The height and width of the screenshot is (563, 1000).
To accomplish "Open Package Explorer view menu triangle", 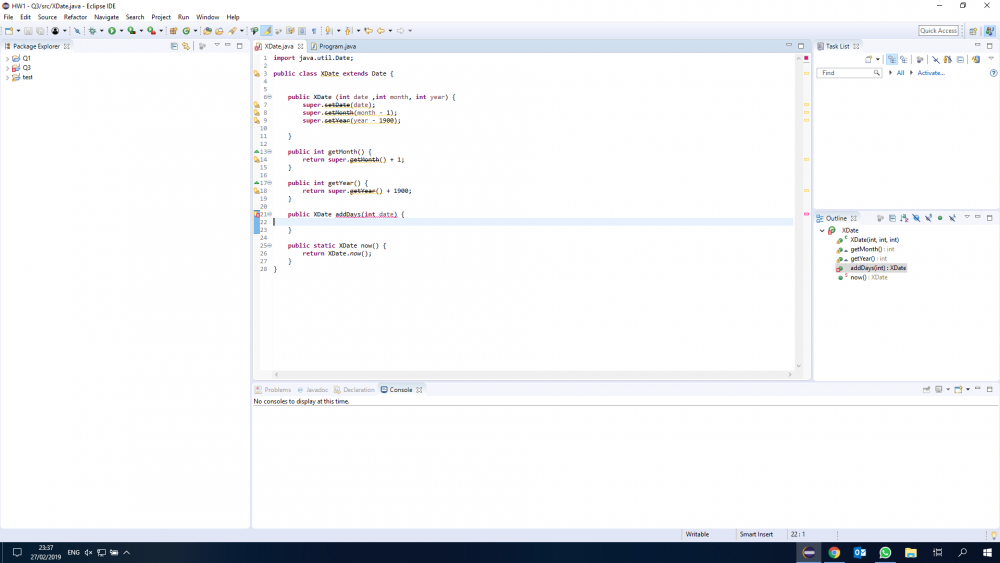I will pyautogui.click(x=217, y=45).
